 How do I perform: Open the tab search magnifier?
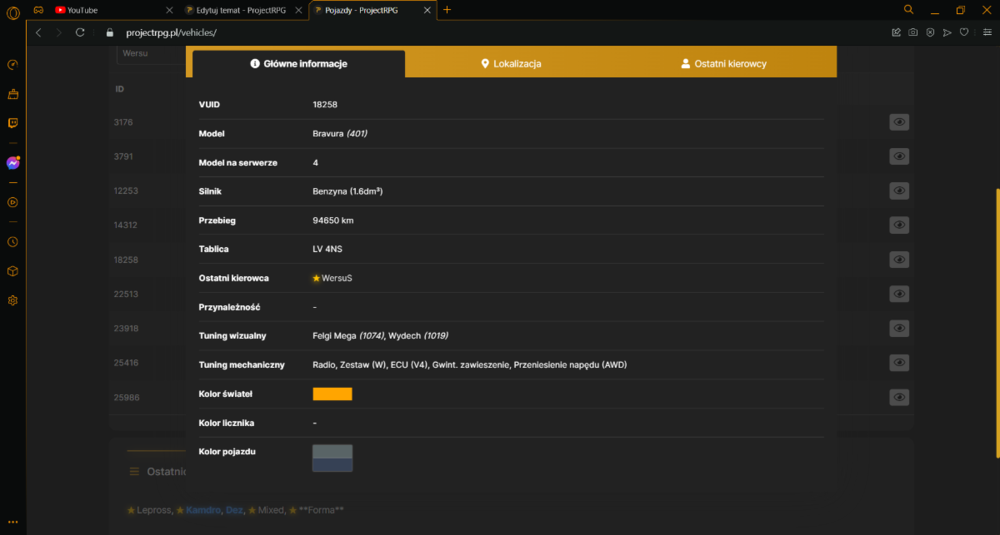click(x=909, y=10)
